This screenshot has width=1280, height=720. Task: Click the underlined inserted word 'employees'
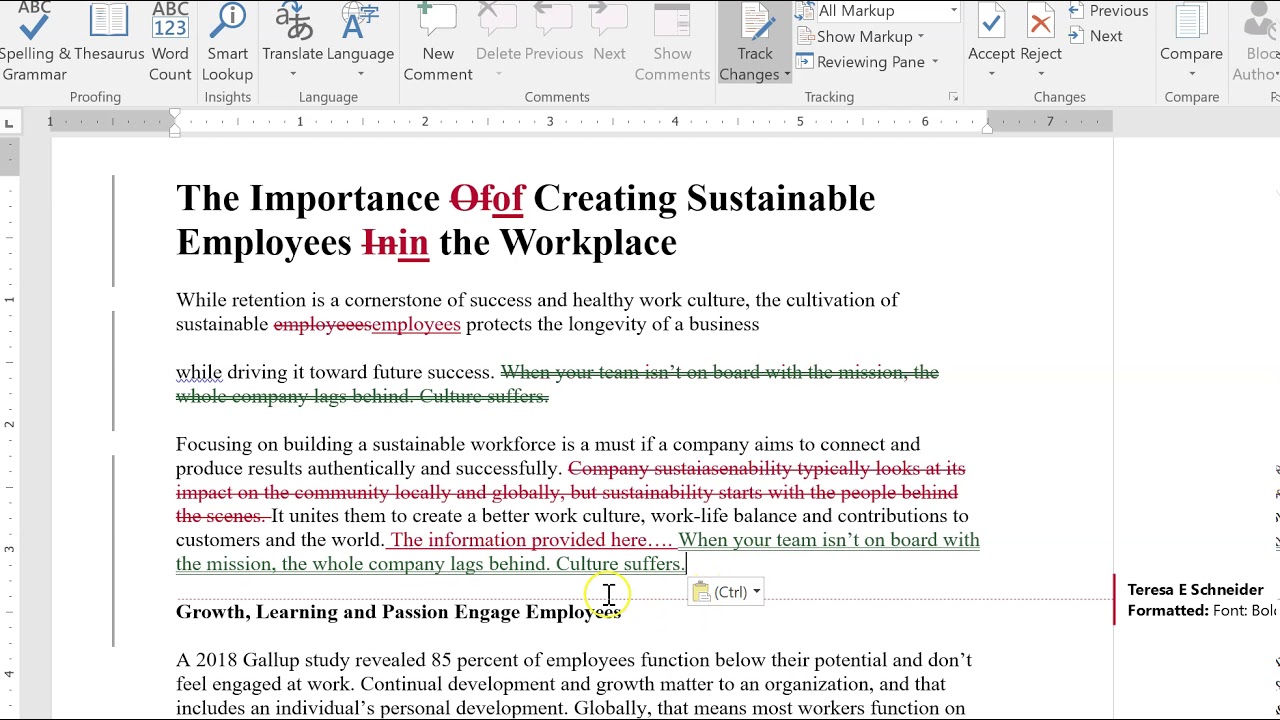(x=416, y=324)
